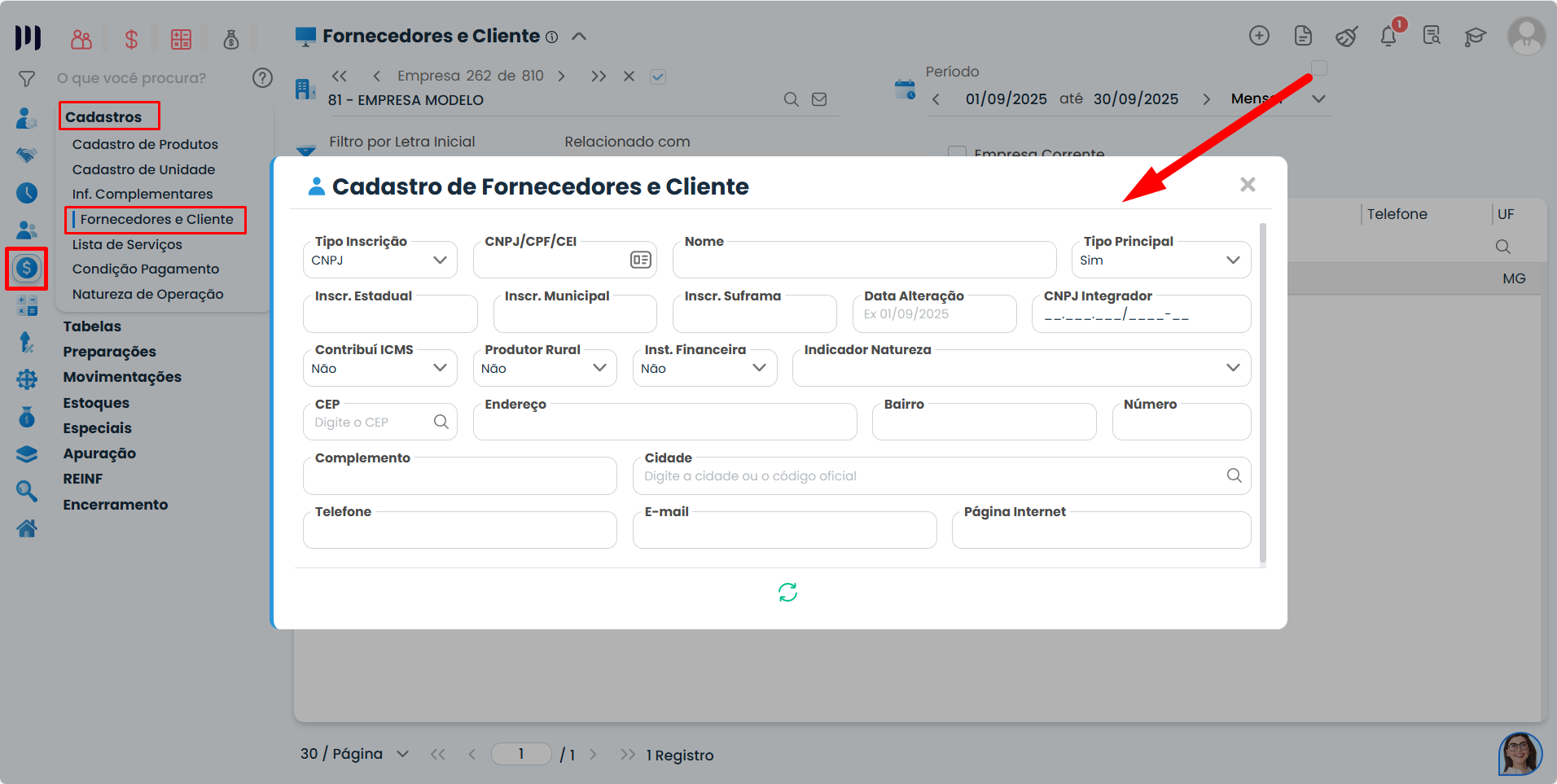Open the help question mark icon
The height and width of the screenshot is (784, 1557).
262,78
